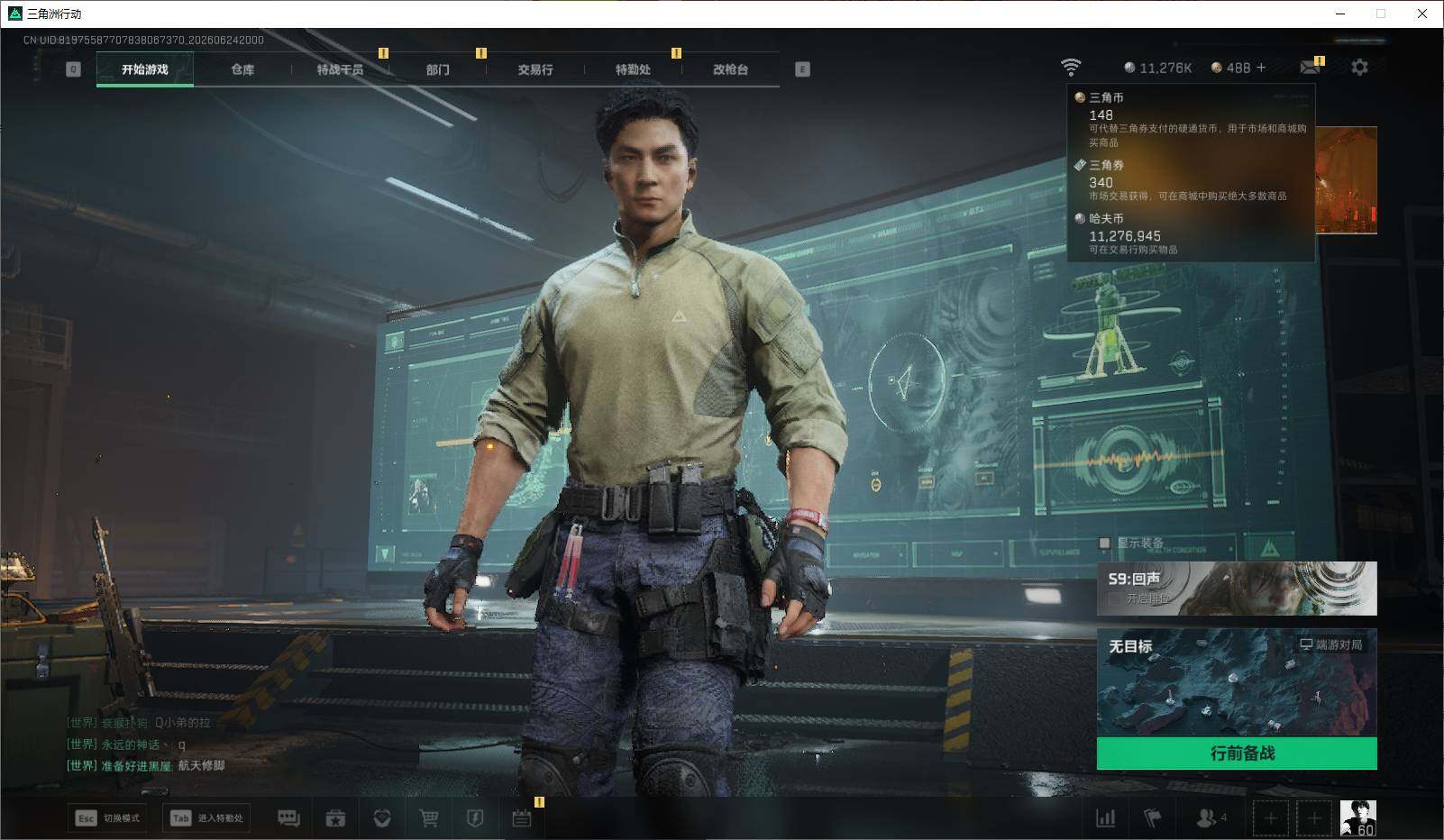
Task: Open the flags icon
Action: pyautogui.click(x=1152, y=818)
